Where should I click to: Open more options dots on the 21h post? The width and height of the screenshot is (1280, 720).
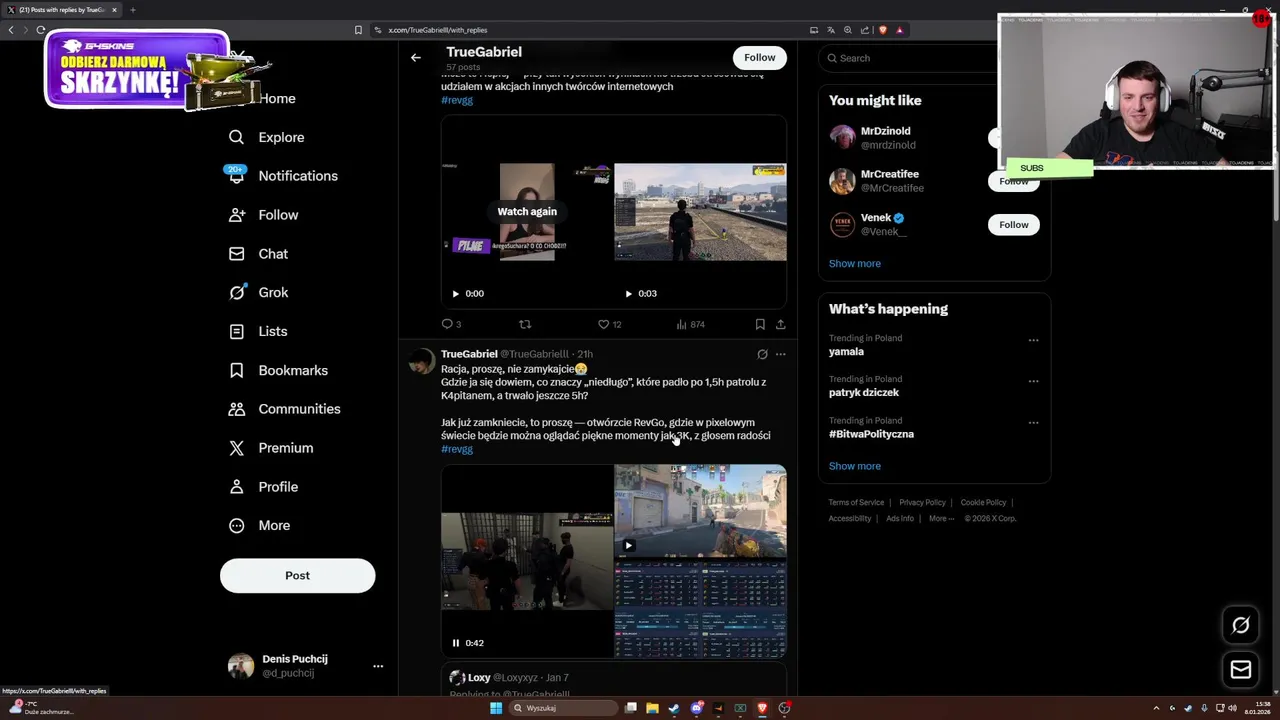click(781, 354)
